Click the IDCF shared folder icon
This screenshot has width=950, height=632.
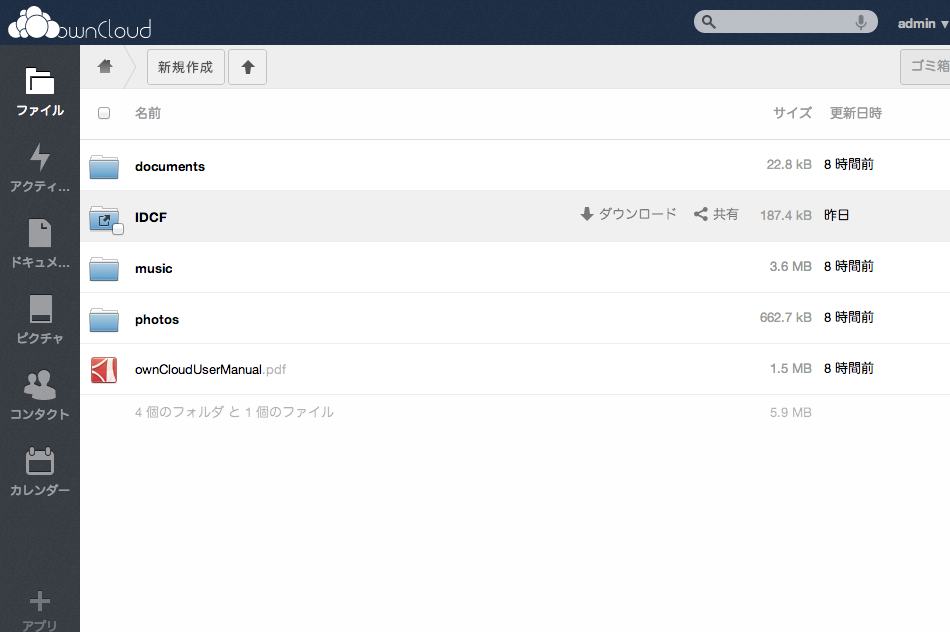[104, 218]
